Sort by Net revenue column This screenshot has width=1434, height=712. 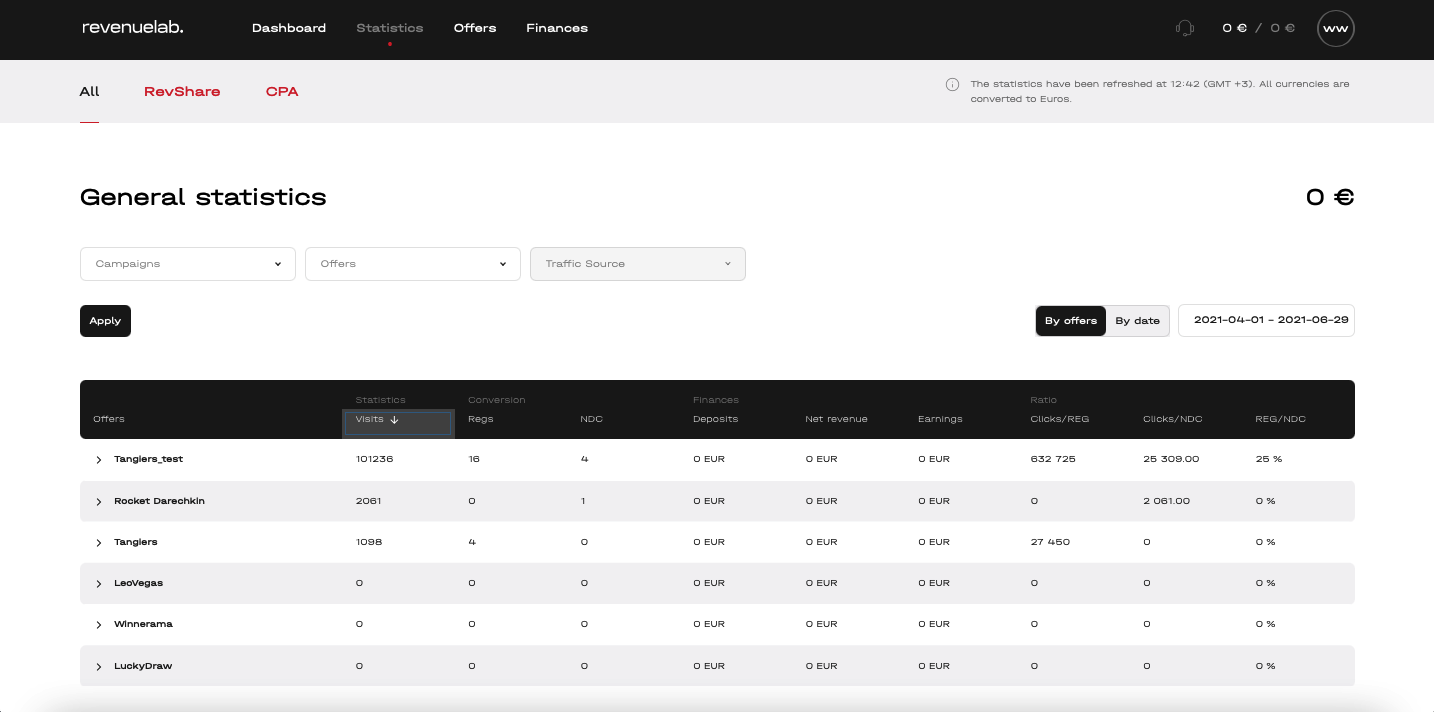click(836, 419)
